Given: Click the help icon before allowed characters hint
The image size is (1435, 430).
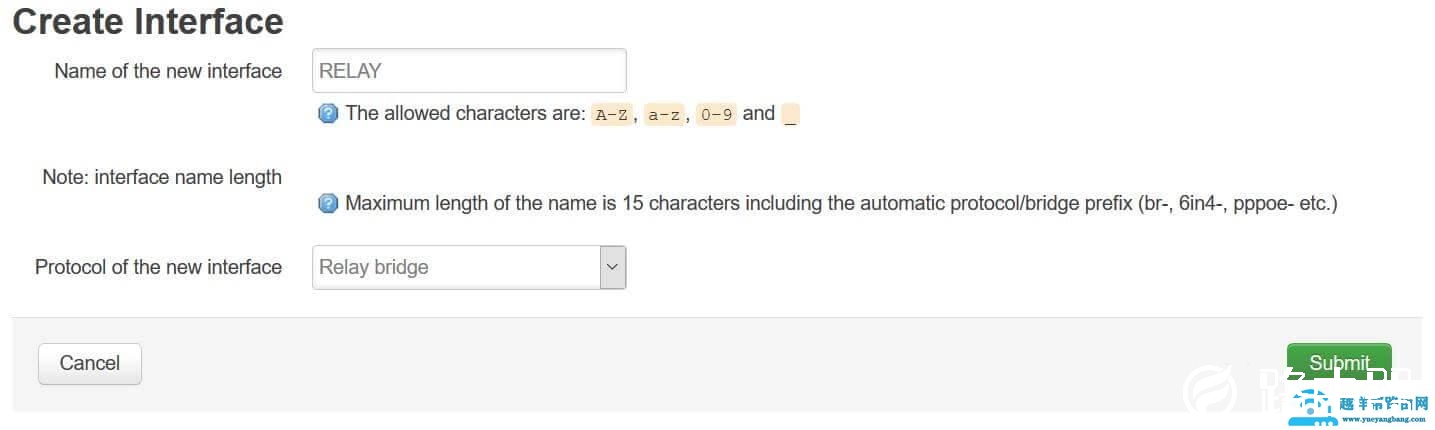Looking at the screenshot, I should 328,114.
